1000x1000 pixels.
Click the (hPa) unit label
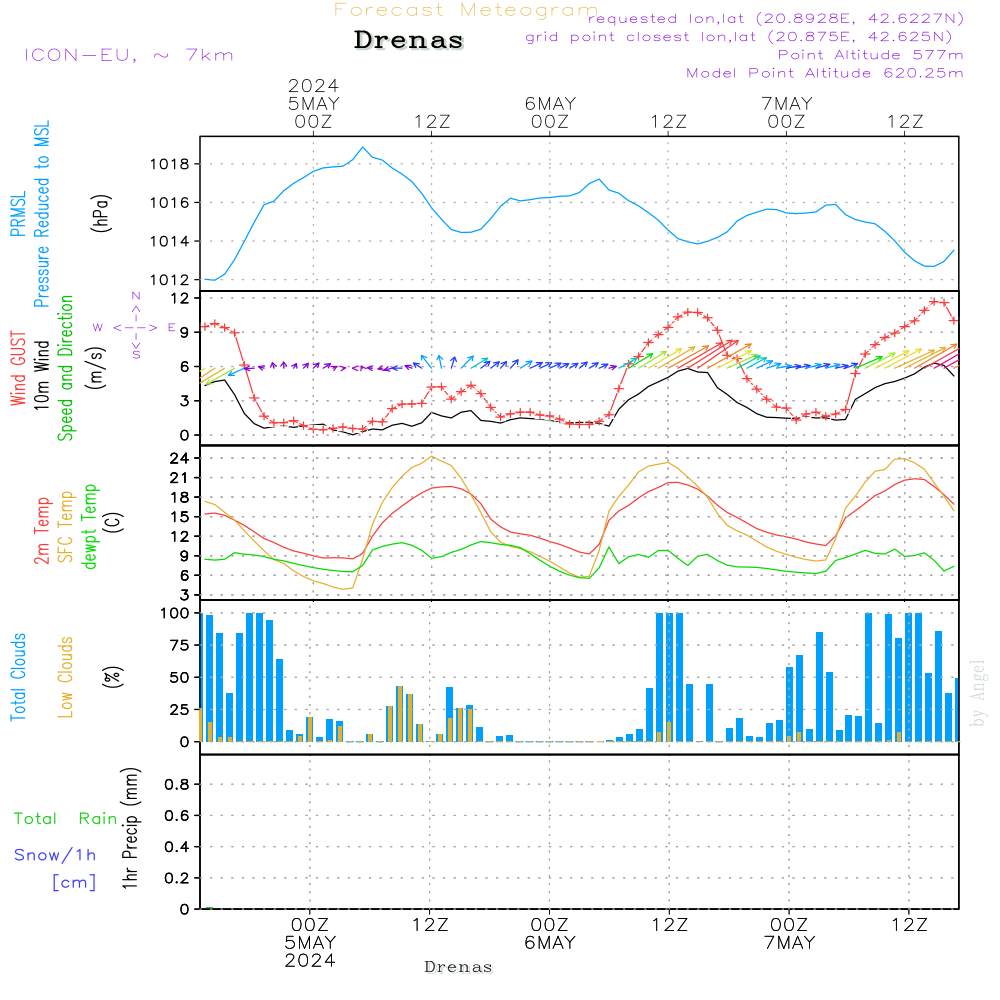tap(101, 214)
